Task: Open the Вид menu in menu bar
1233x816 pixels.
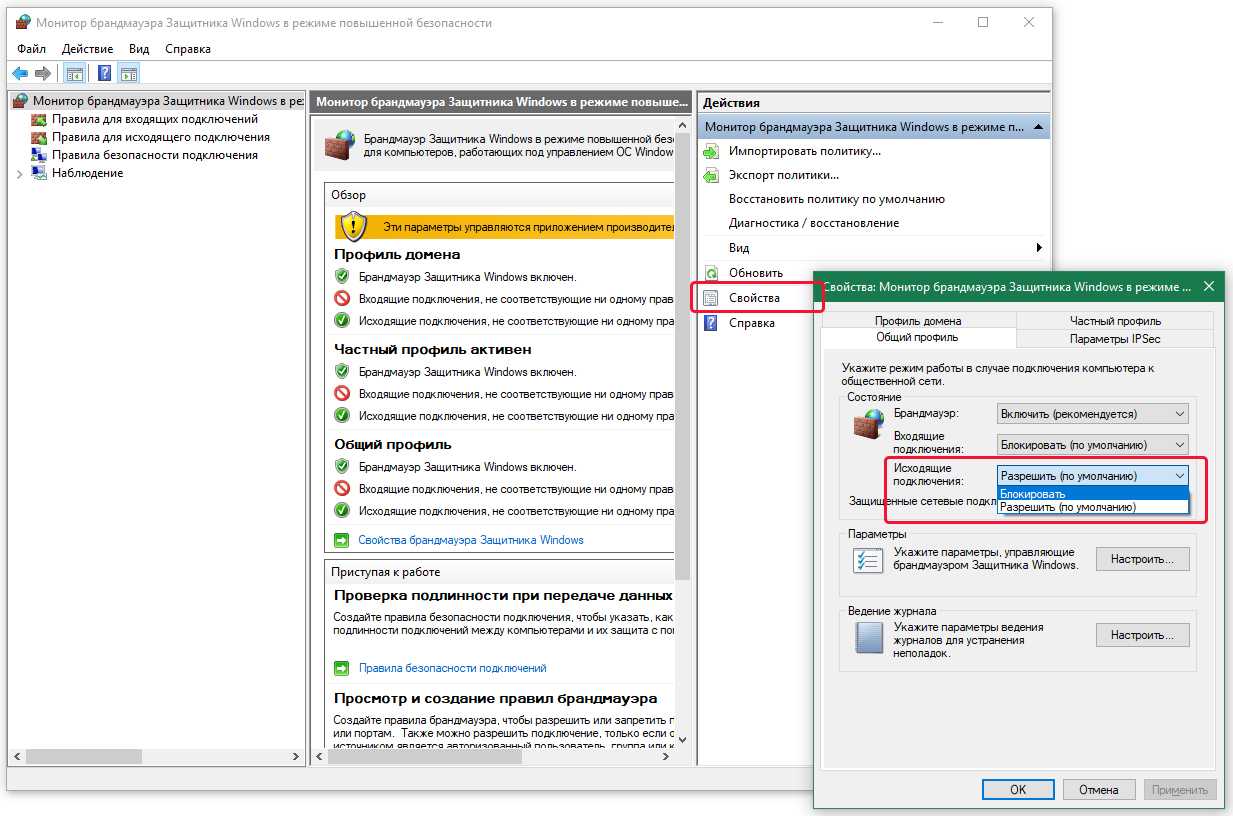Action: point(139,48)
